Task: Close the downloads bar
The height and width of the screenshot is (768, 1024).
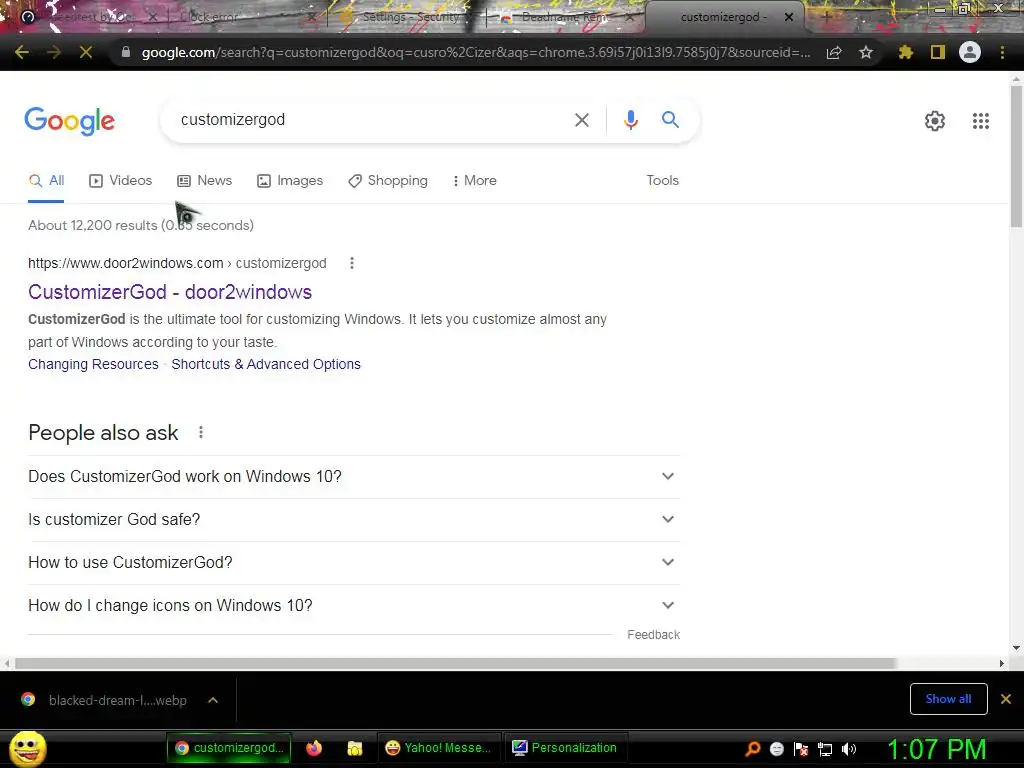Action: click(1006, 699)
